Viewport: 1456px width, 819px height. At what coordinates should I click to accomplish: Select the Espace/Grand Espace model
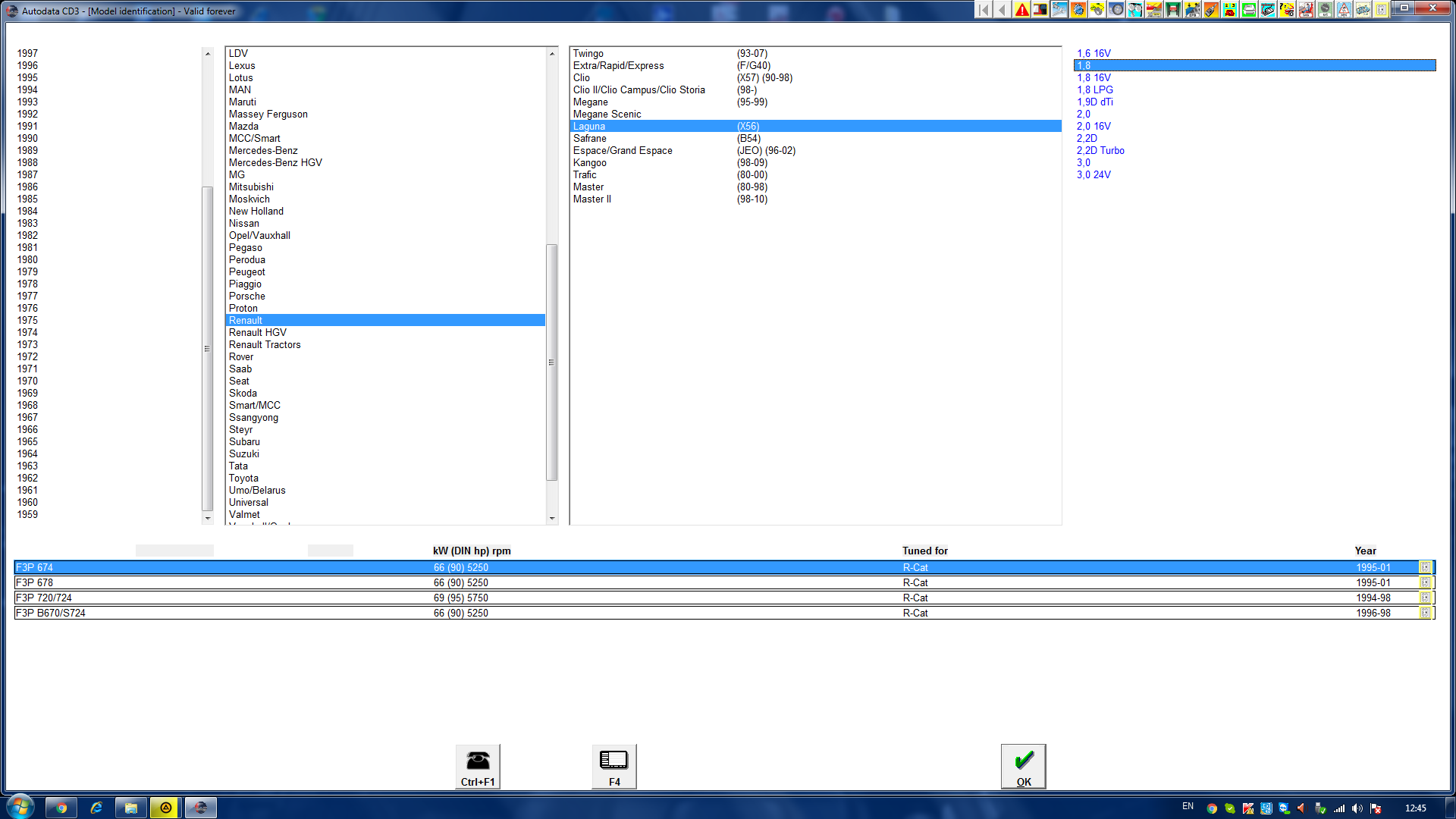(623, 150)
